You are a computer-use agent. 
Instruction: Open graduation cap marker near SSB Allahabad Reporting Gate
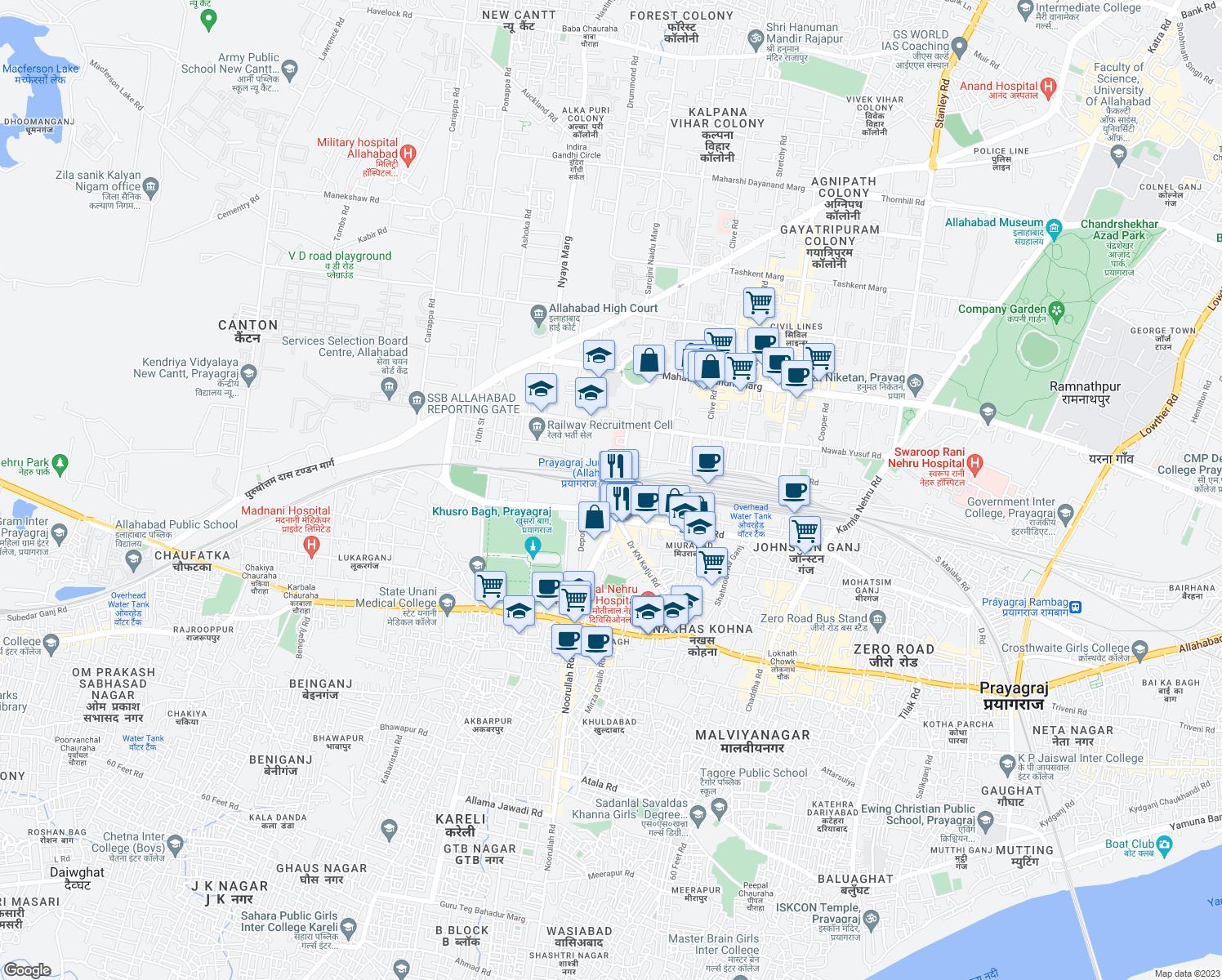coord(541,390)
